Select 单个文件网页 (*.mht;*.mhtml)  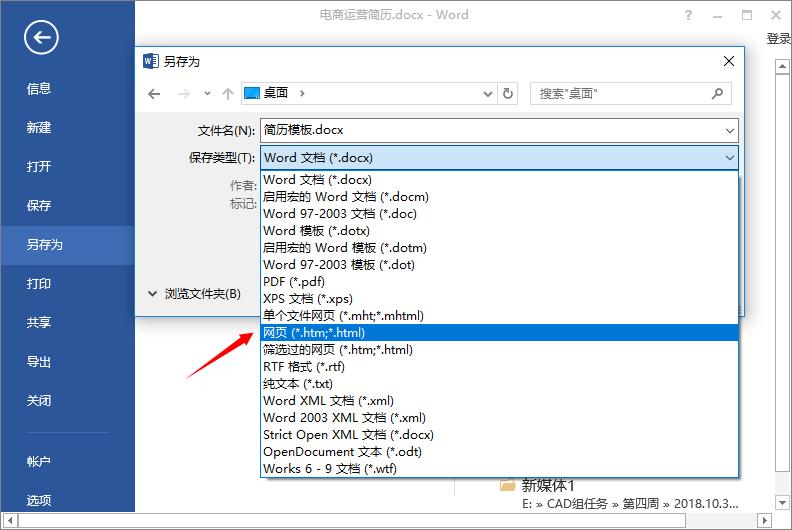[500, 316]
